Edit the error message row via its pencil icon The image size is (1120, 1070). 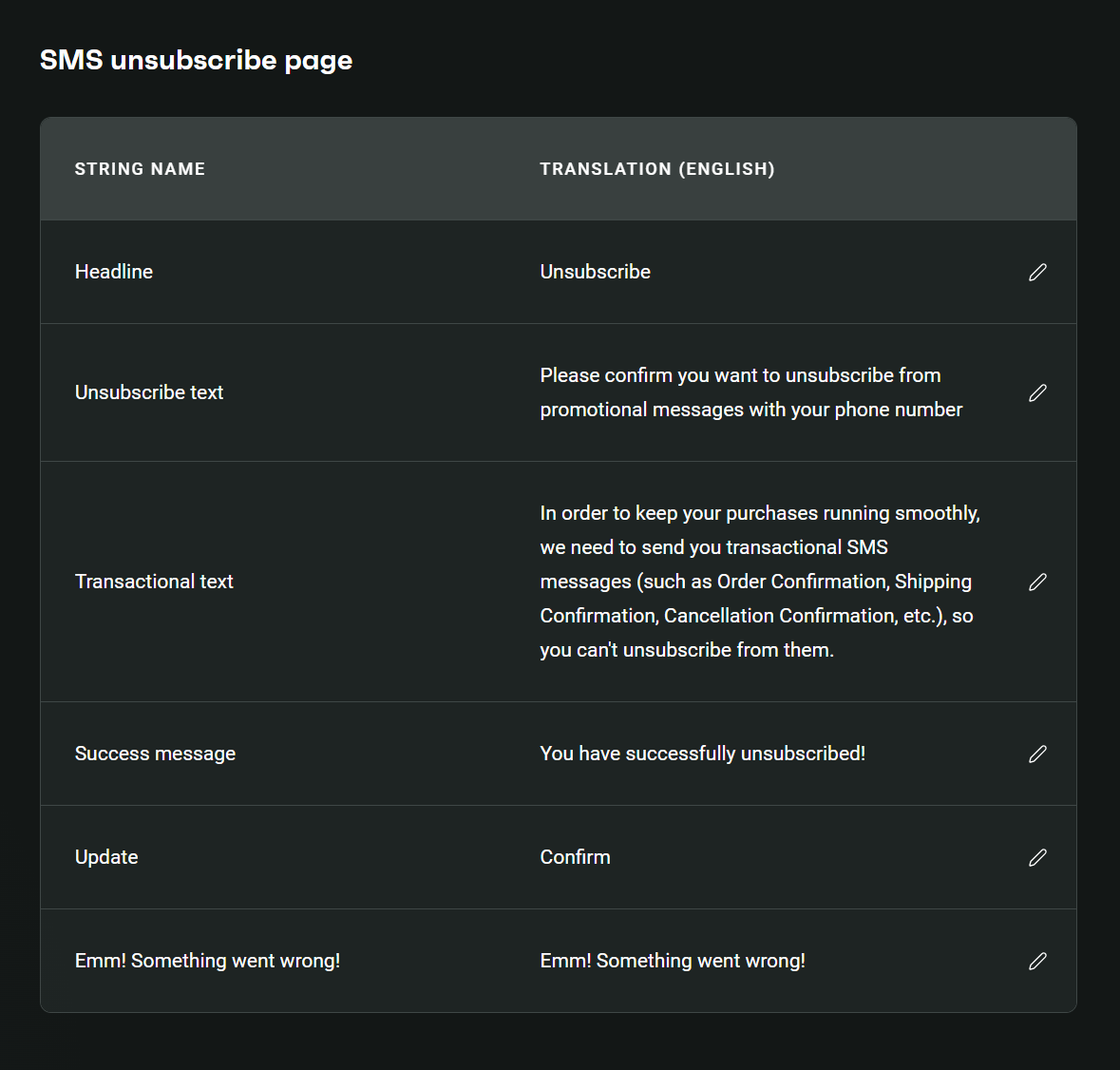point(1037,962)
